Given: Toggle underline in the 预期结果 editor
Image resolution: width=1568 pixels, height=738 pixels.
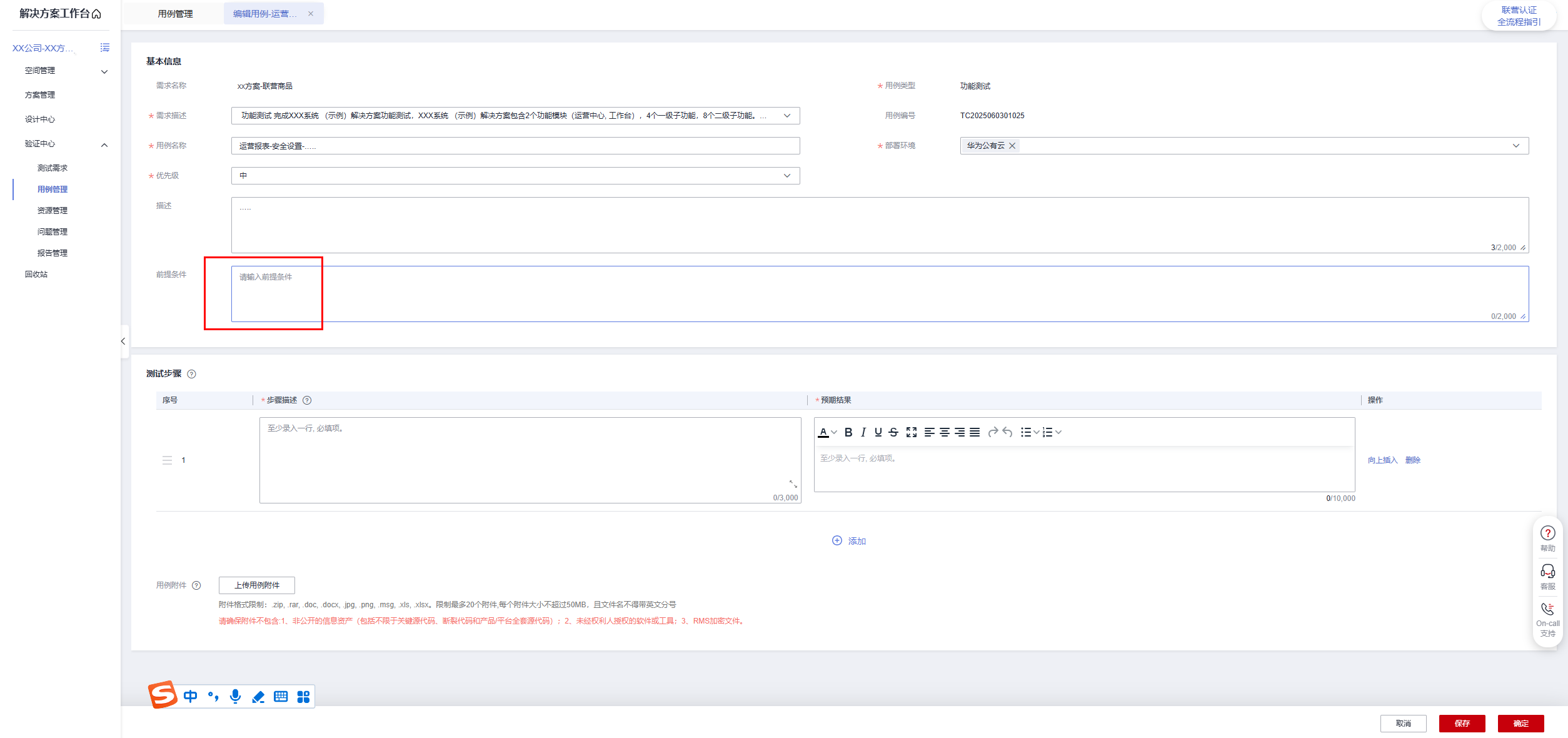Looking at the screenshot, I should [878, 432].
